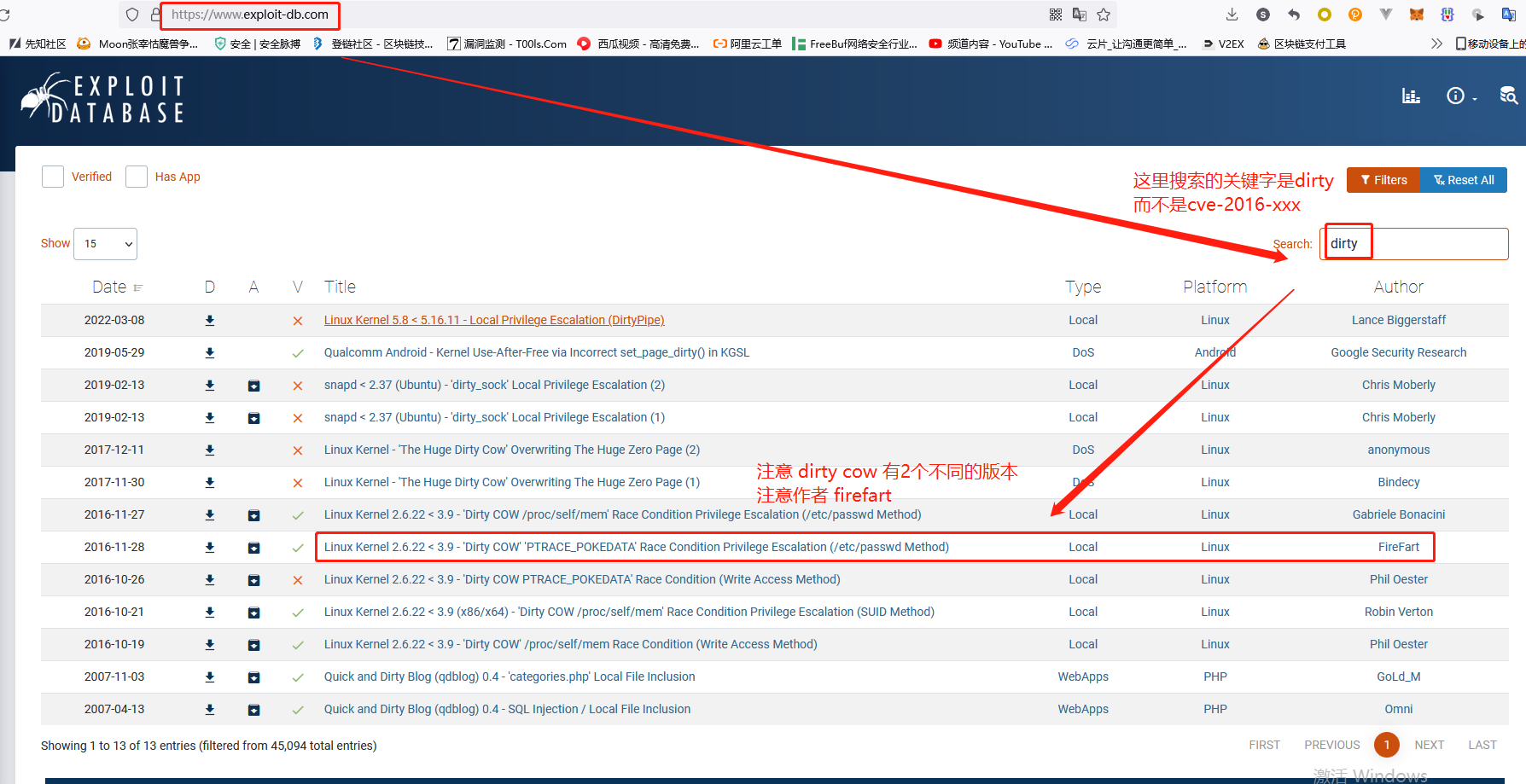Open the YouTube bookmark in bookmarks bar

[991, 44]
